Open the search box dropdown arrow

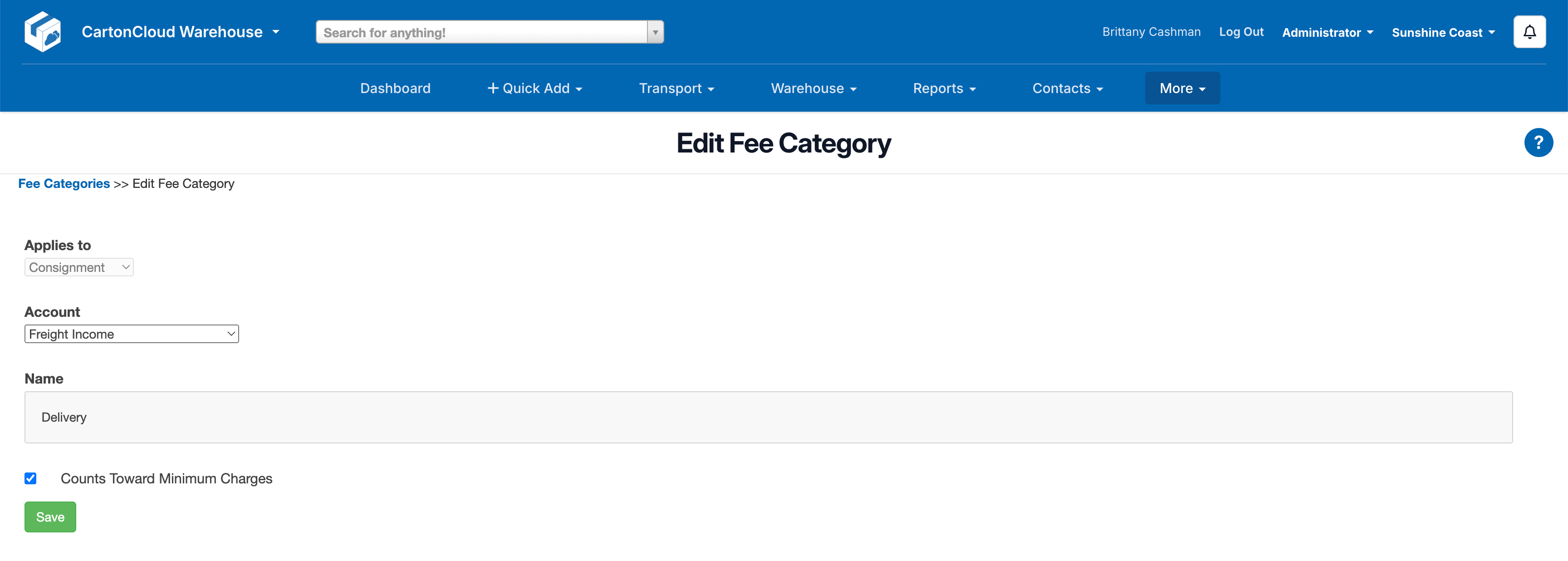(655, 32)
